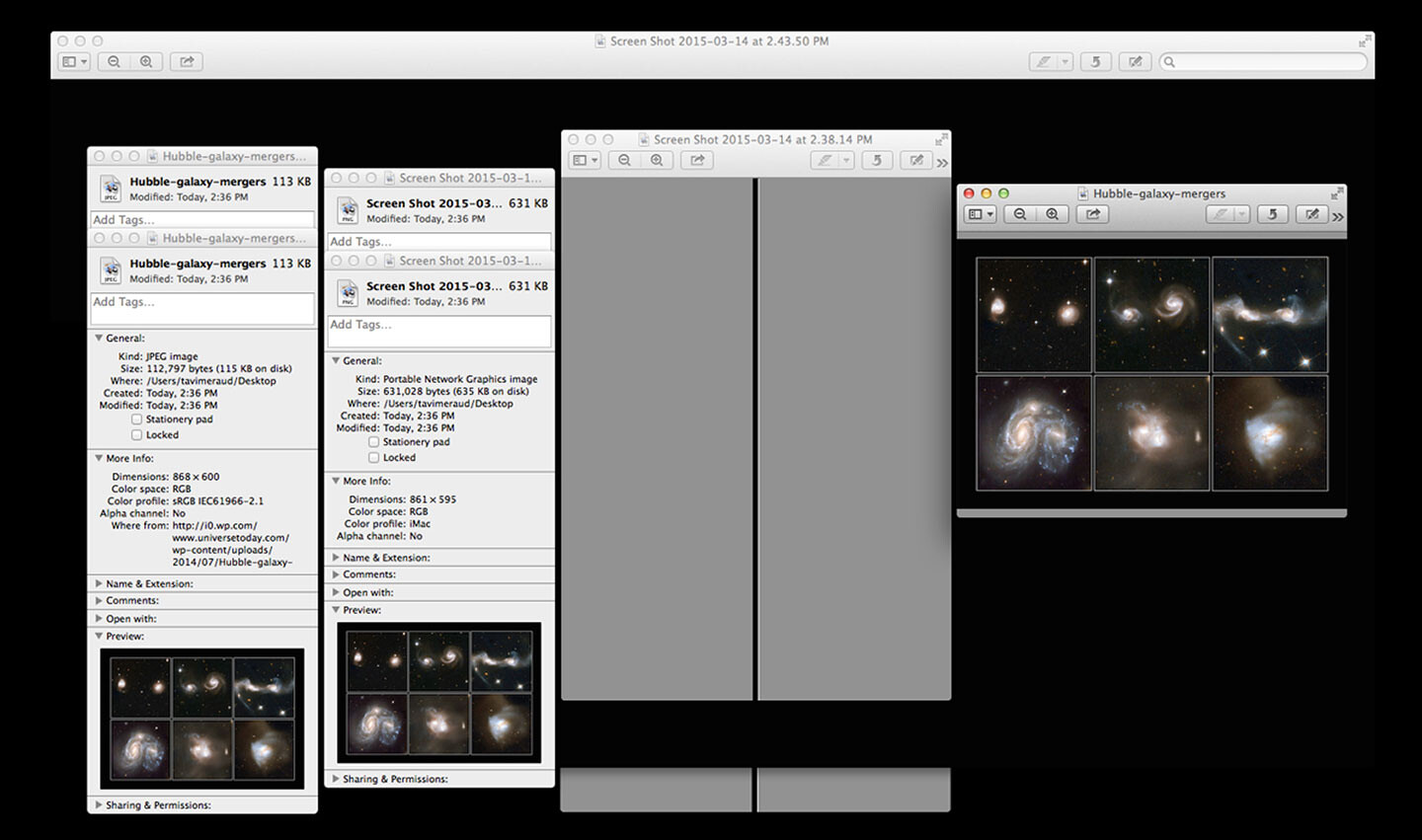Open the view menu dropdown in the 2.38.14 PM window

585,160
